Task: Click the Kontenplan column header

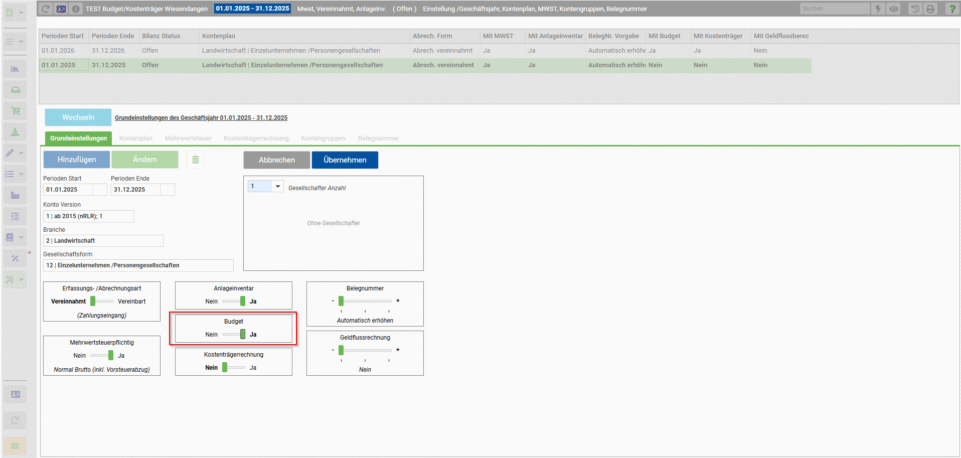Action: coord(303,36)
